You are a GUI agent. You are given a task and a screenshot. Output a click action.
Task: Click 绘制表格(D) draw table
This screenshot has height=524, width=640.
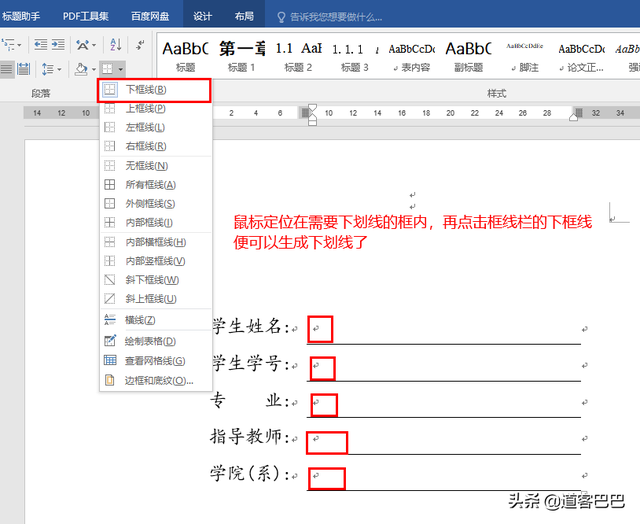[x=155, y=341]
